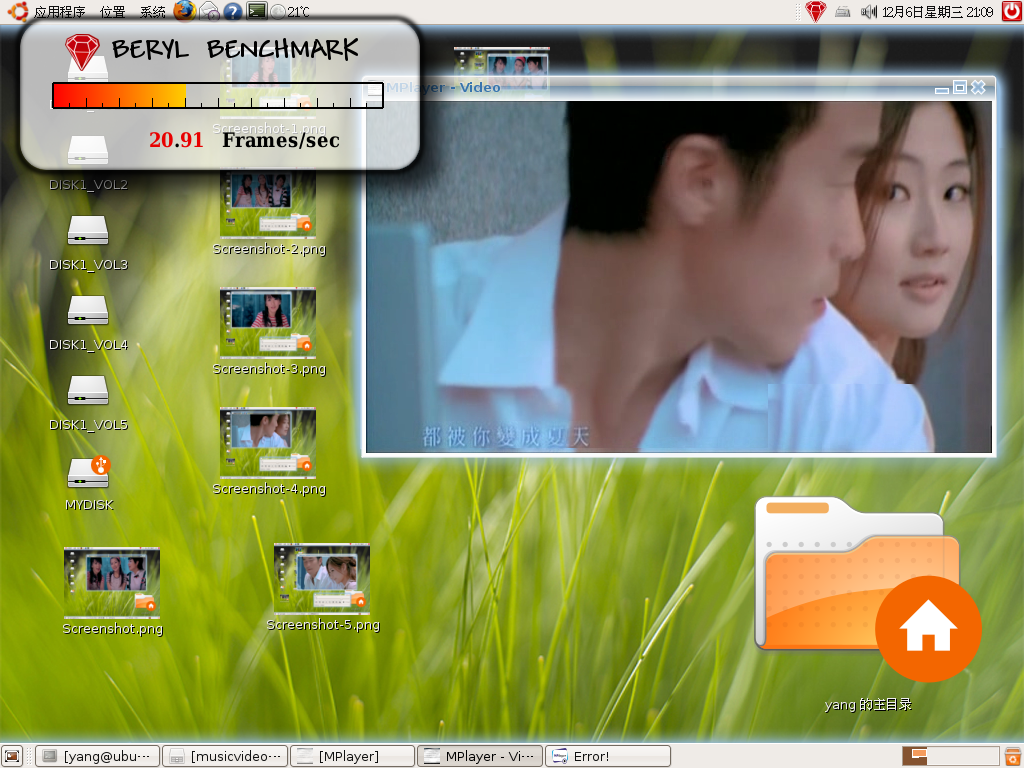Click the MPlayer video display area

(679, 276)
